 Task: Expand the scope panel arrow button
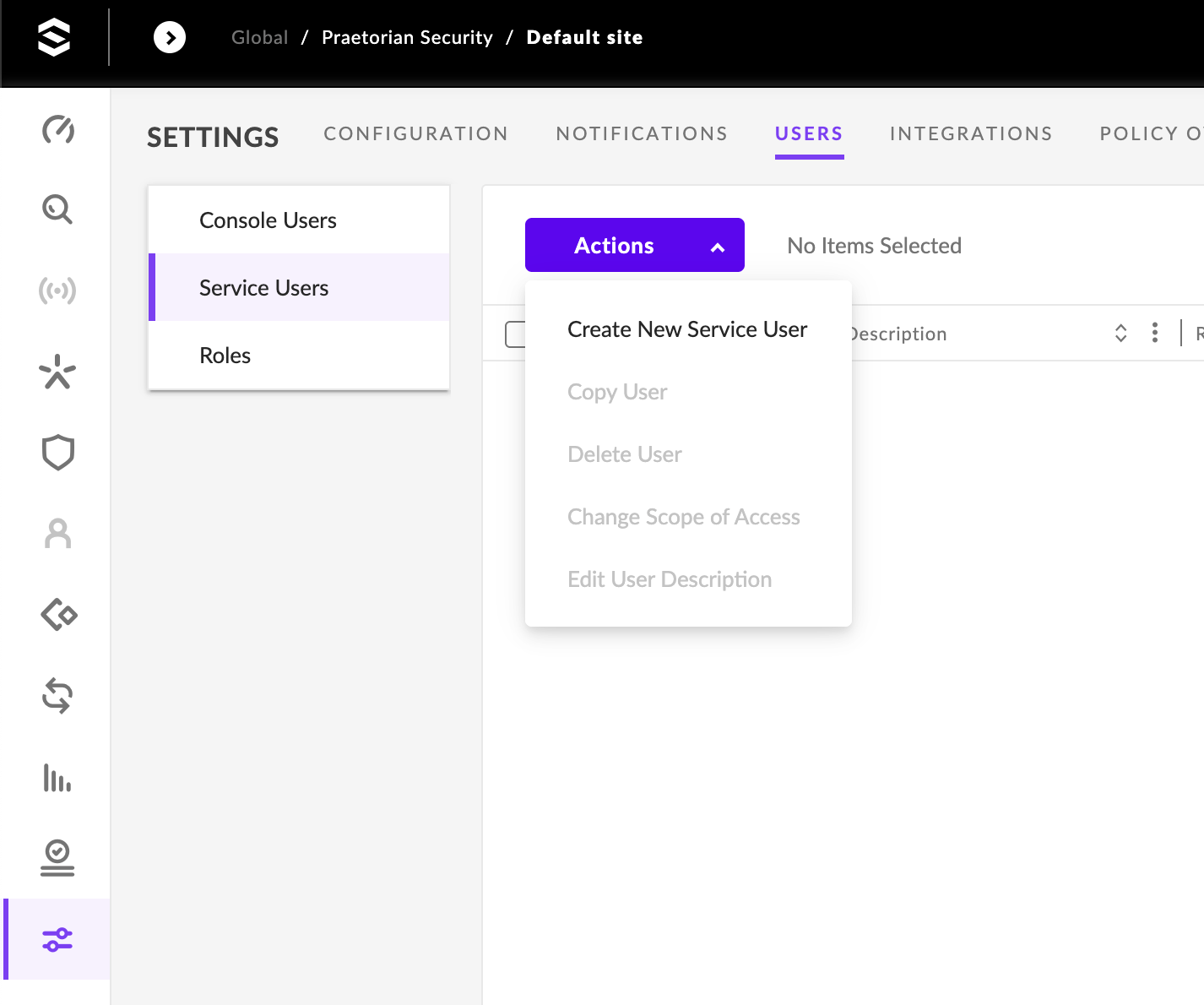[x=170, y=37]
